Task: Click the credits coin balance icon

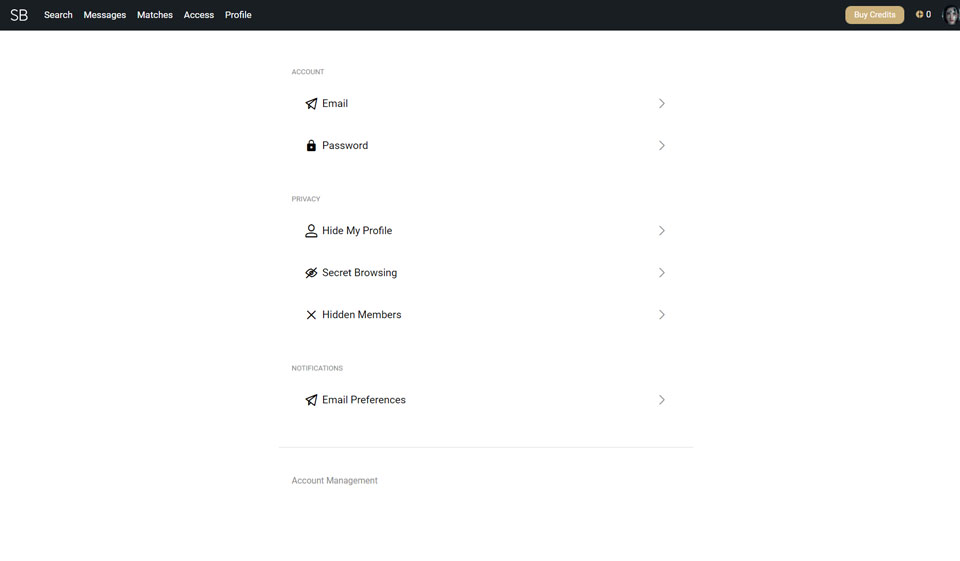Action: (919, 15)
